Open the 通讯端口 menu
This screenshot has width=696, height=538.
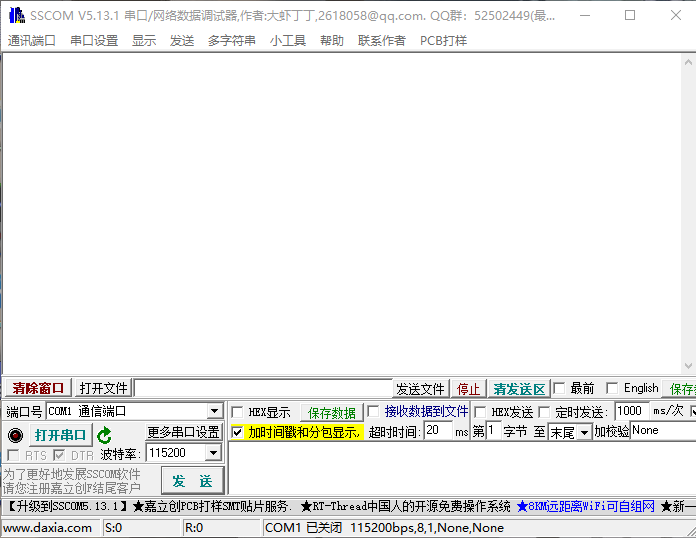point(32,41)
